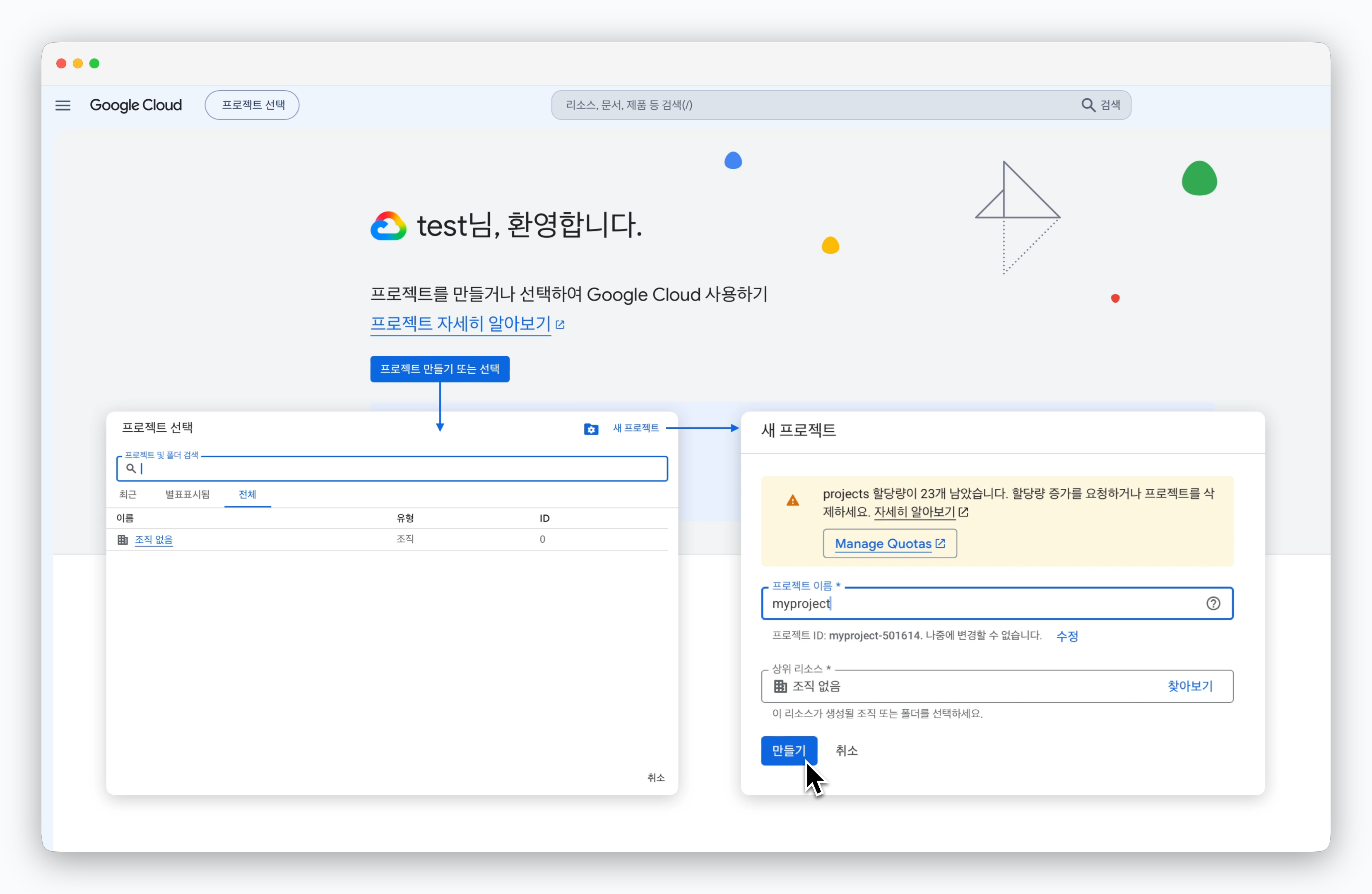Screen dimensions: 1372x894
Task: Click the Google Cloud rainbow logo beside welcome text
Action: tap(388, 226)
